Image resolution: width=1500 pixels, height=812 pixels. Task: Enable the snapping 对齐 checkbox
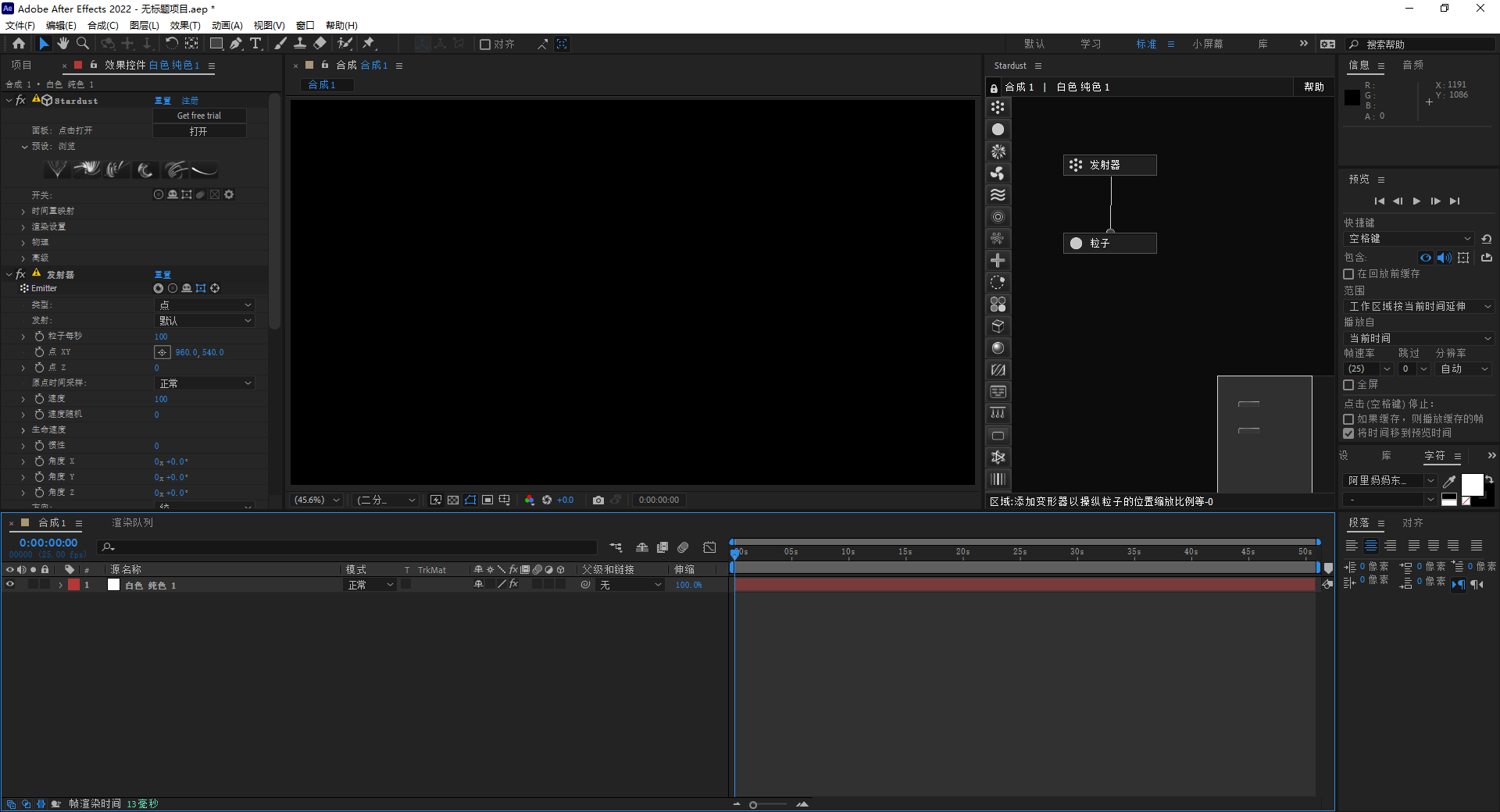[x=485, y=45]
